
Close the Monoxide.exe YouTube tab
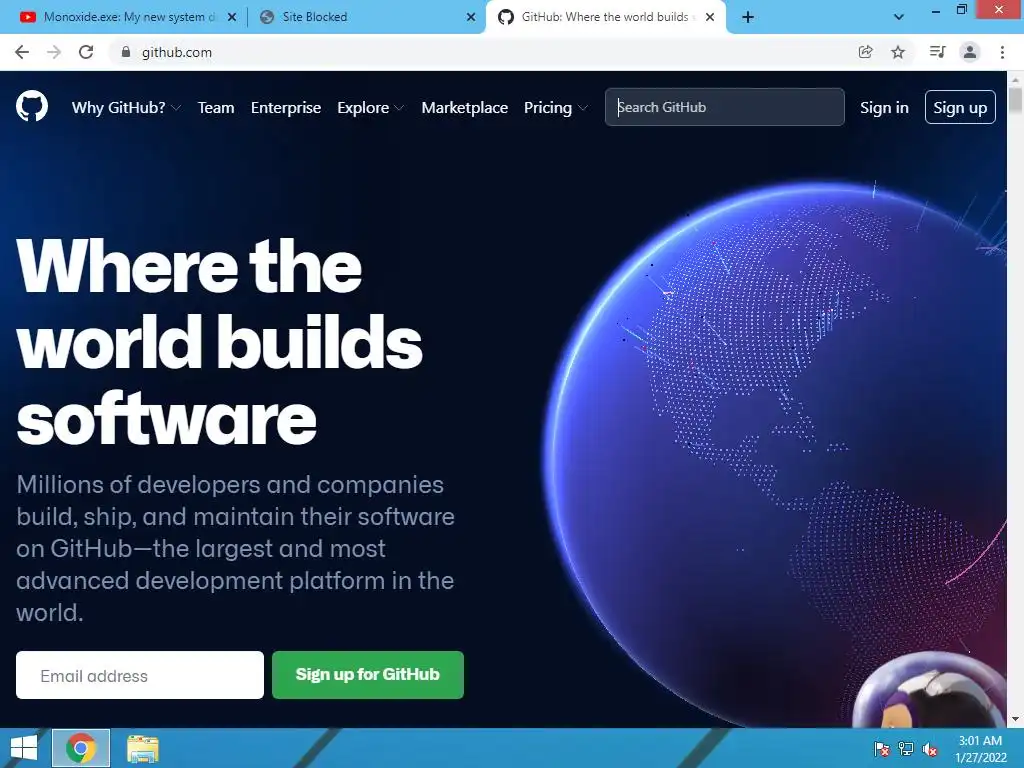coord(232,17)
